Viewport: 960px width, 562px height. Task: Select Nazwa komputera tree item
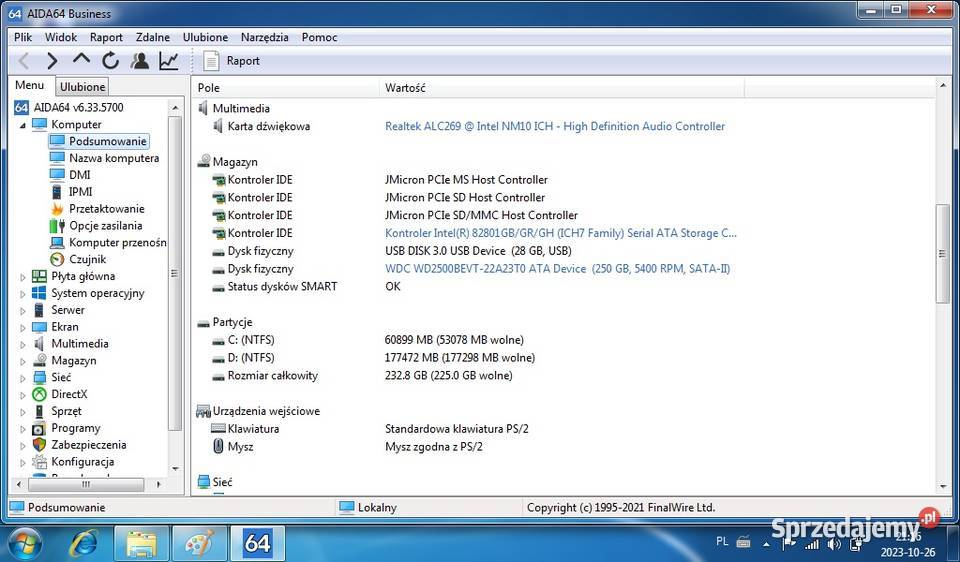(x=114, y=158)
